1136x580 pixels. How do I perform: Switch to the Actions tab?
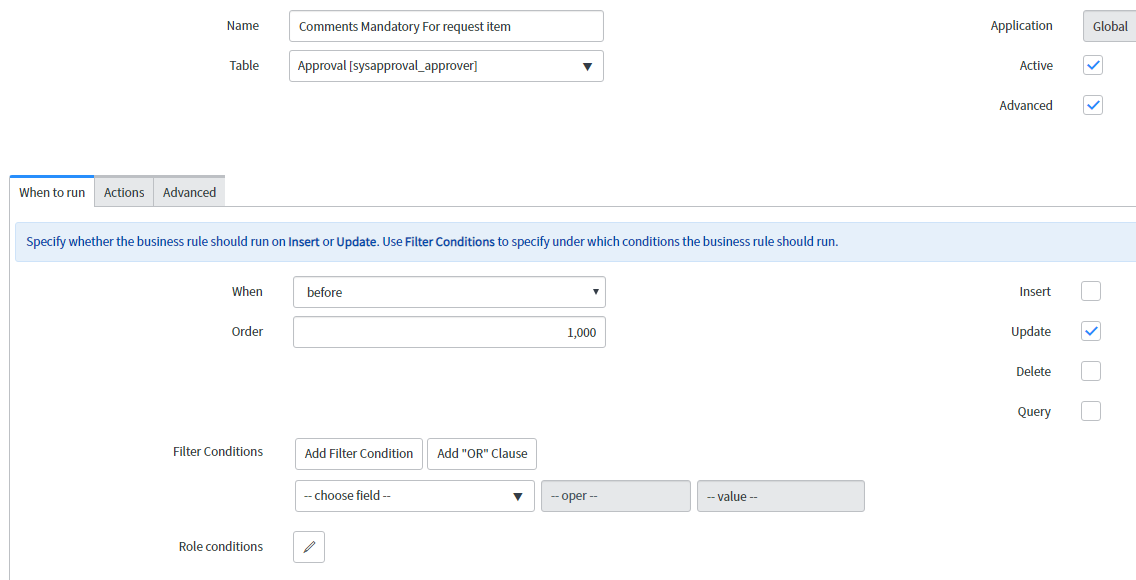(124, 192)
